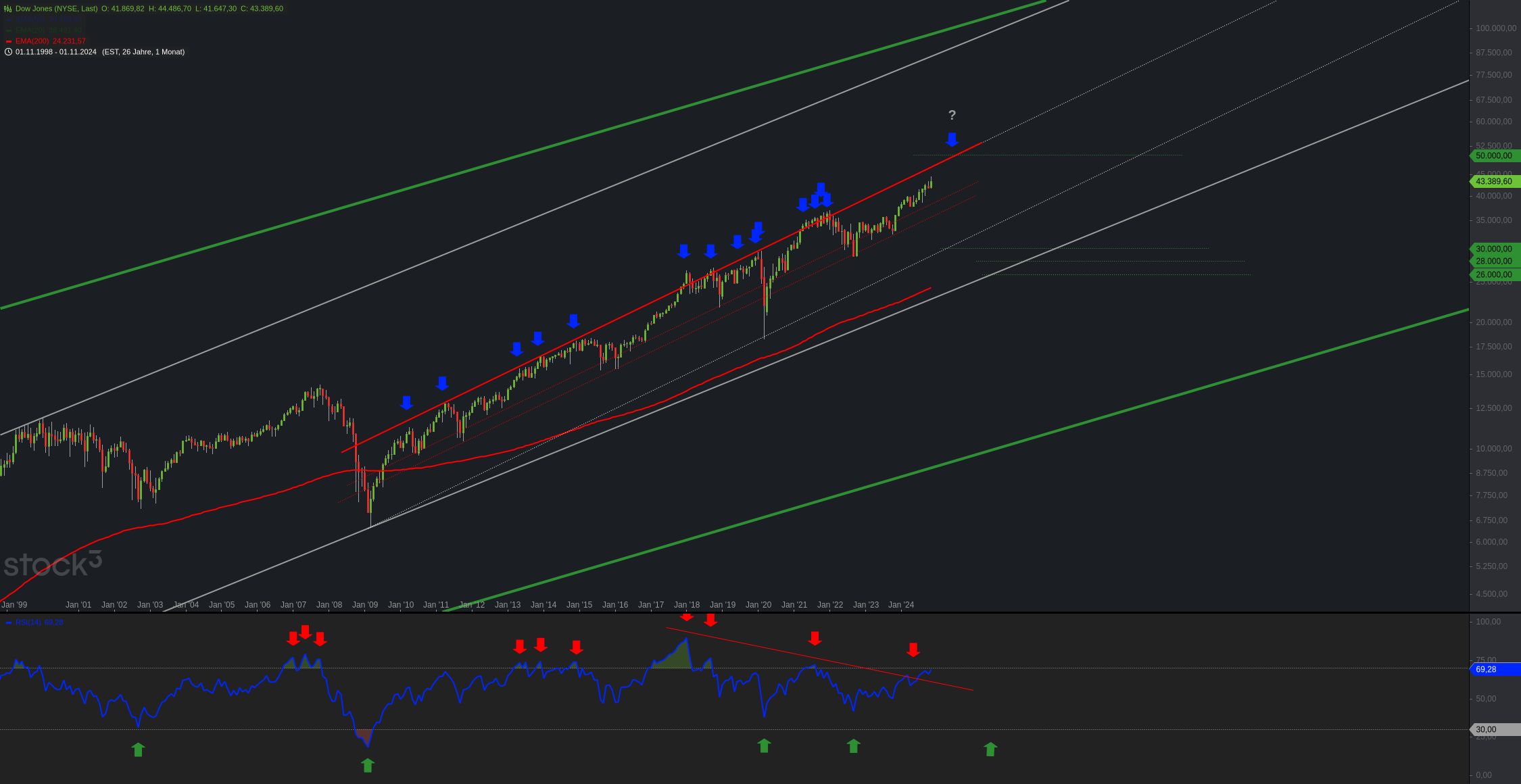Click the gray question mark annotation
The height and width of the screenshot is (784, 1521).
(x=952, y=116)
